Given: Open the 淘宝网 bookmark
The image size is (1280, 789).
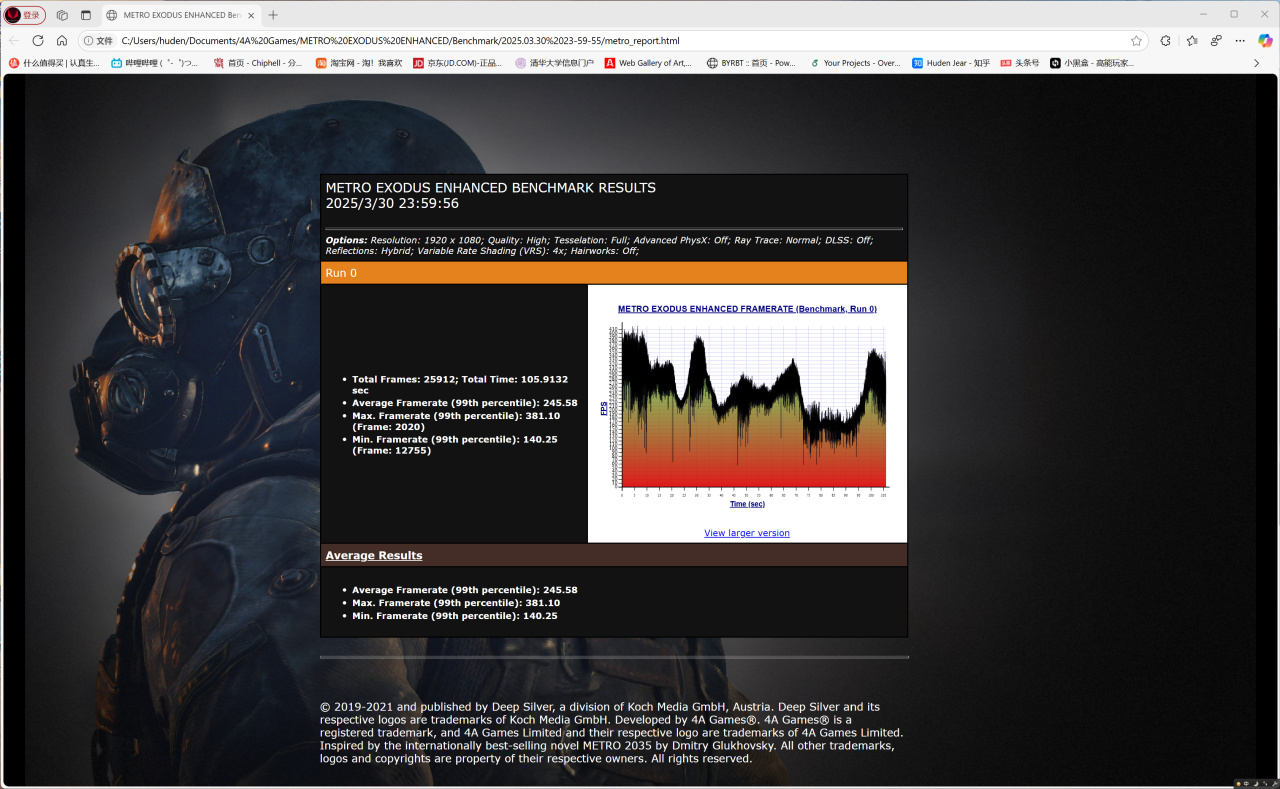Looking at the screenshot, I should coord(359,63).
